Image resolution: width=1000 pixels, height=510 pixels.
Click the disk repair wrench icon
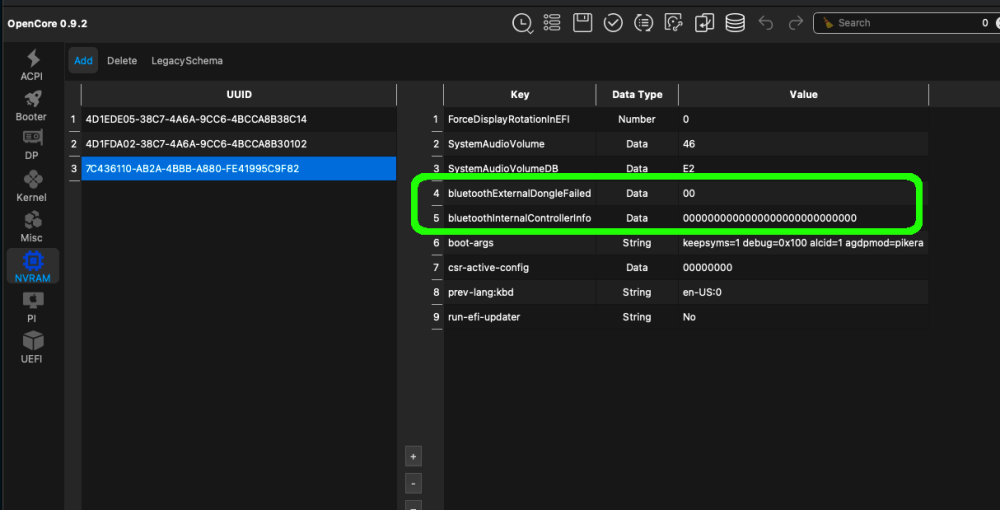click(x=674, y=23)
